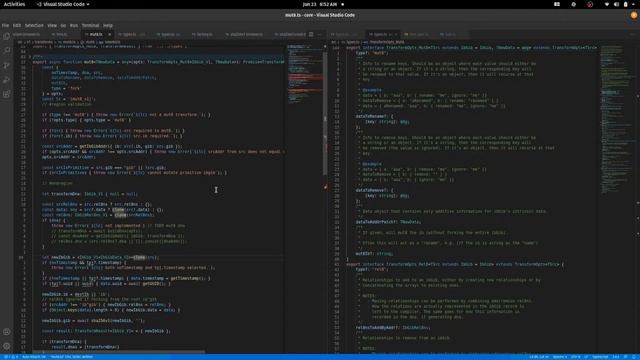Click the breadcrumb path above the left editor
Viewport: 640px width, 360px height.
point(69,42)
